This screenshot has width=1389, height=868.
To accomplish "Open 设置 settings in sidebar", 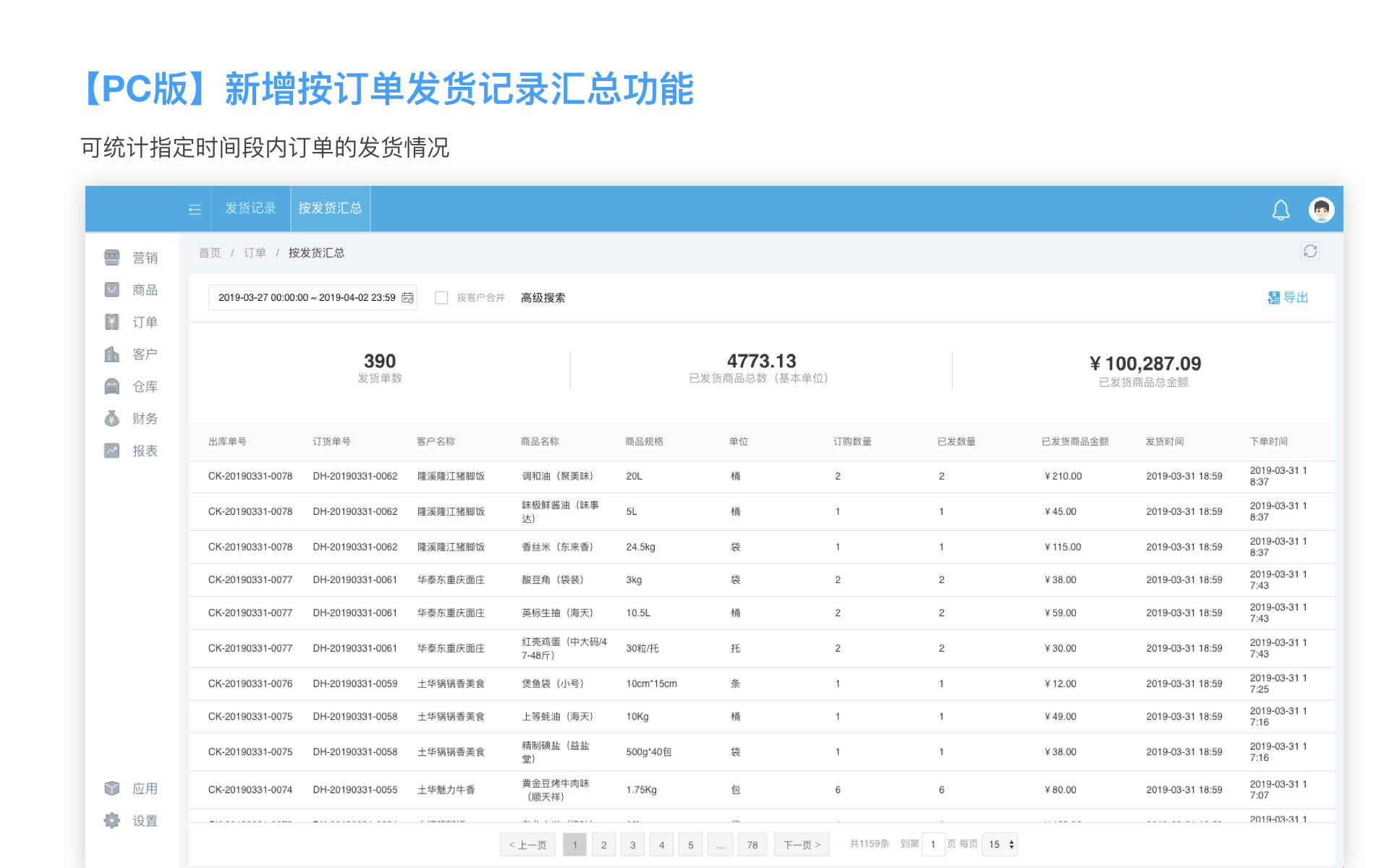I will [x=132, y=820].
